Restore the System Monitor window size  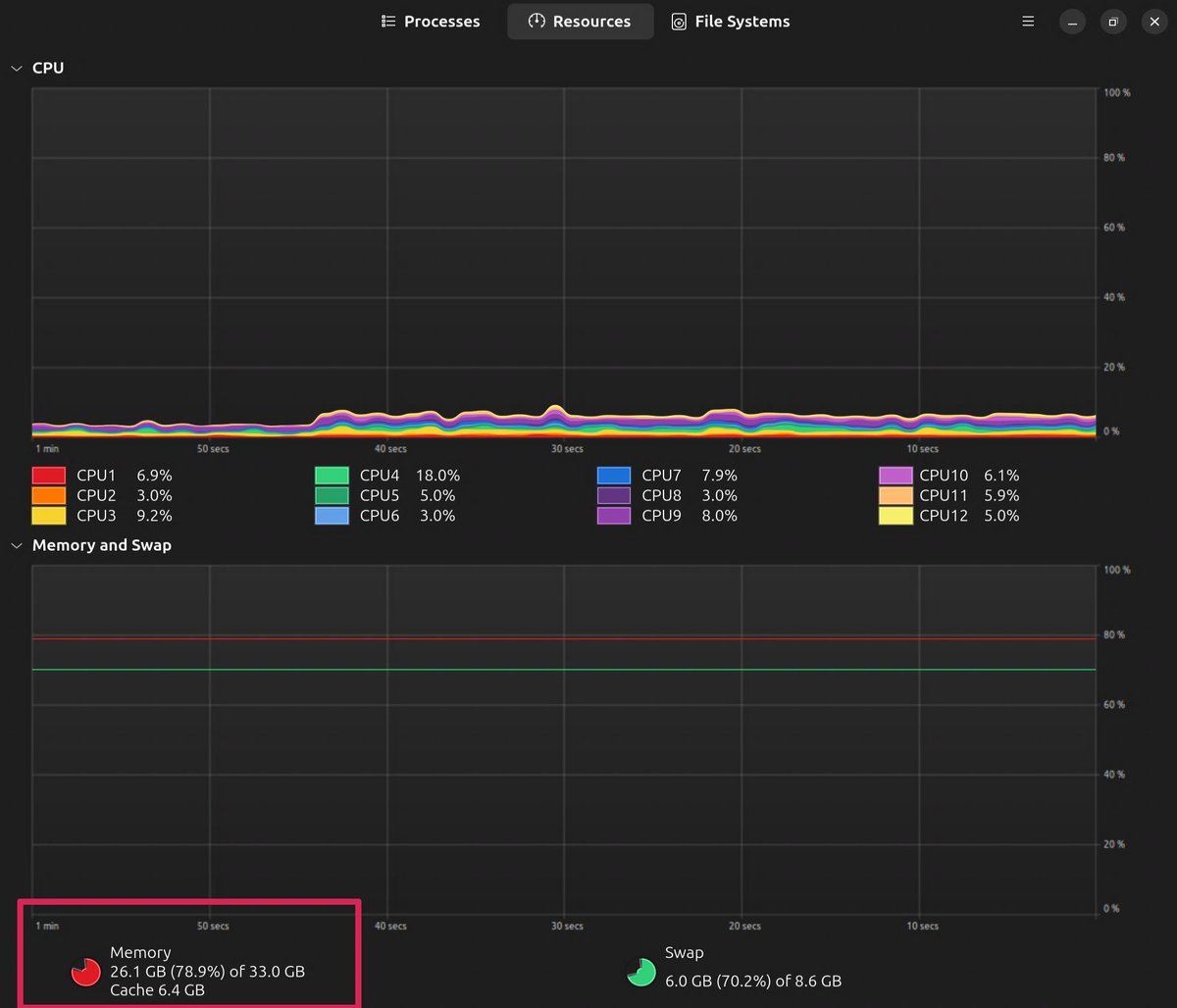pyautogui.click(x=1113, y=22)
